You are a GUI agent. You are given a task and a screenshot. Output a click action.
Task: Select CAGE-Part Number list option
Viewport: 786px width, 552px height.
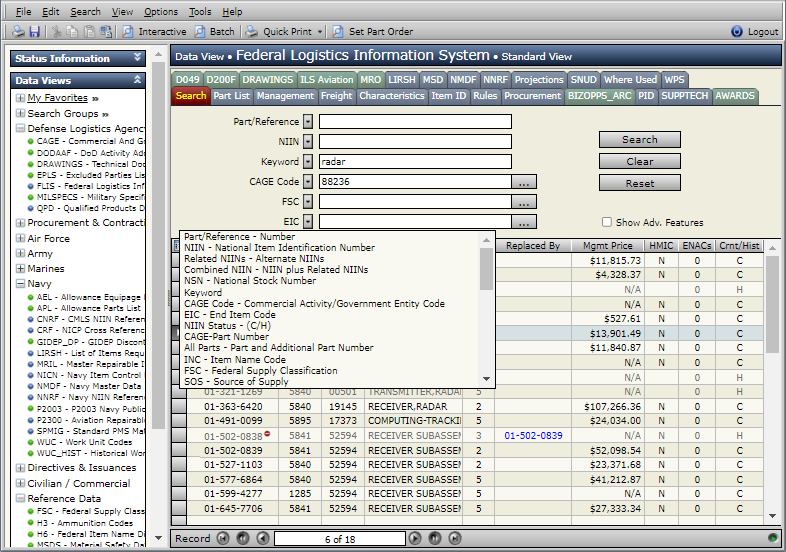226,337
